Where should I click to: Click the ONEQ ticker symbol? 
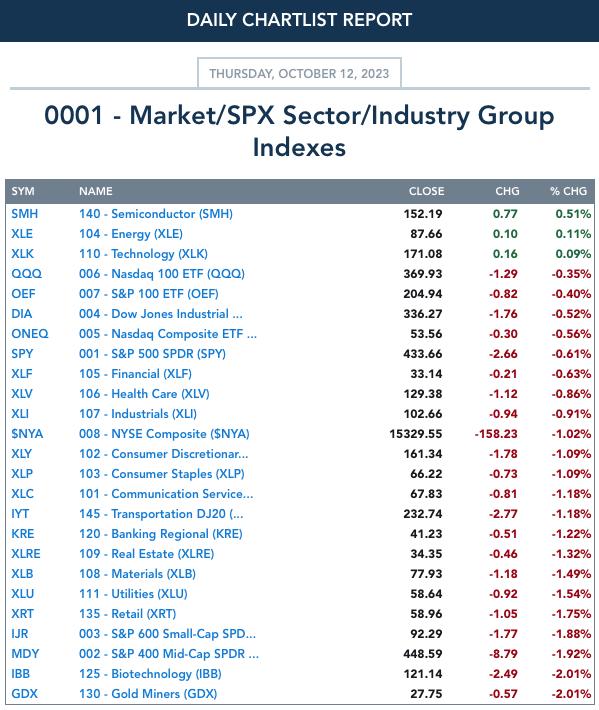[x=30, y=334]
